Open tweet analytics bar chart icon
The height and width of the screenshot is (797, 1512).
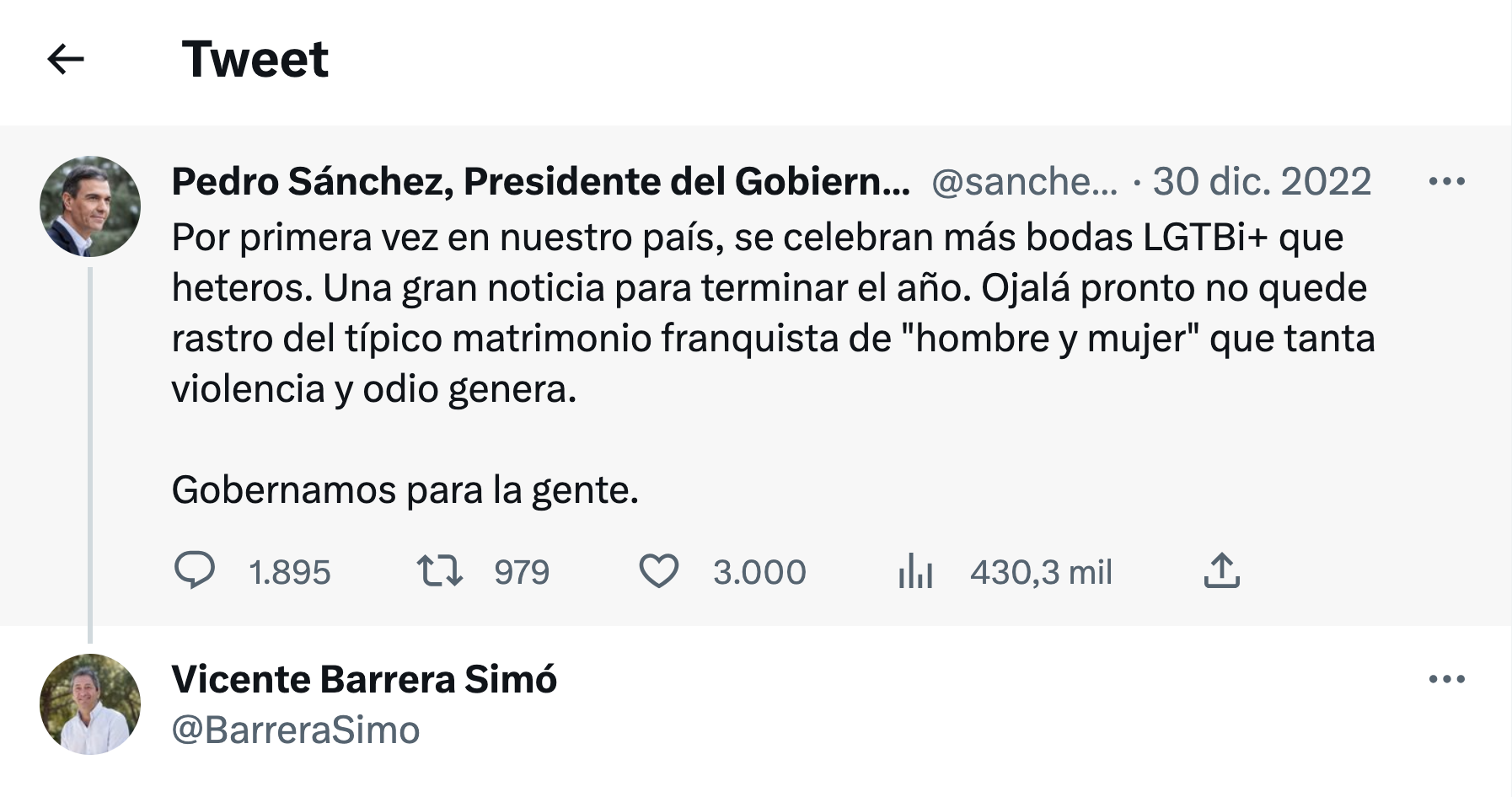click(x=915, y=571)
